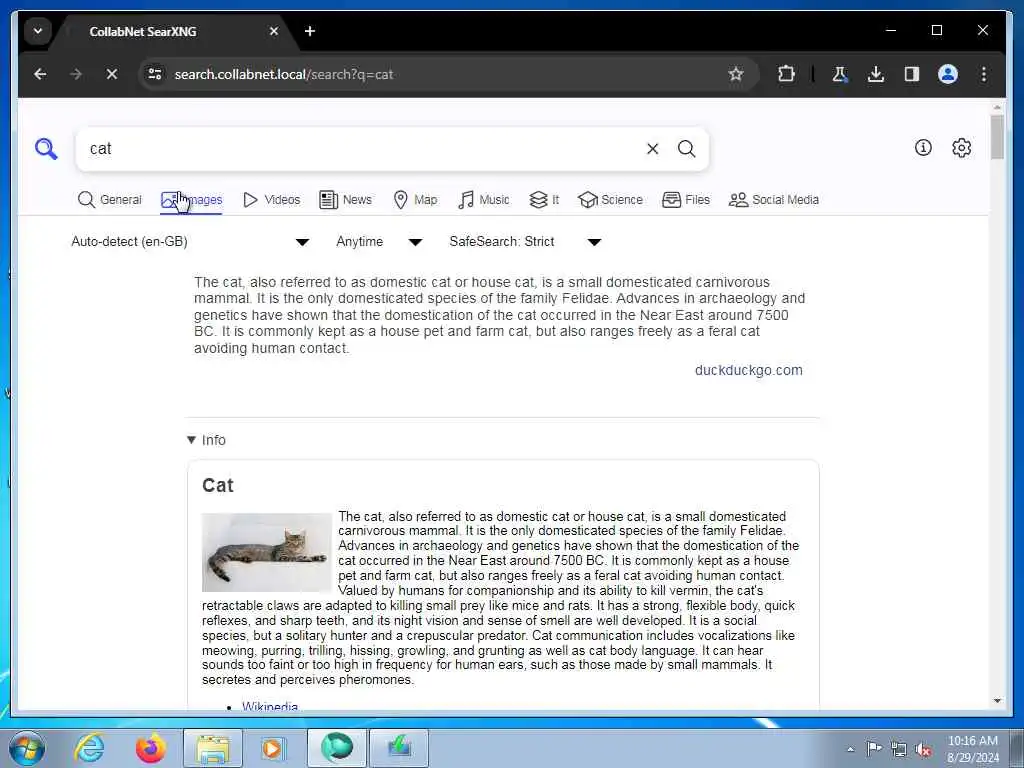Open the Downloads tray icon

(876, 74)
